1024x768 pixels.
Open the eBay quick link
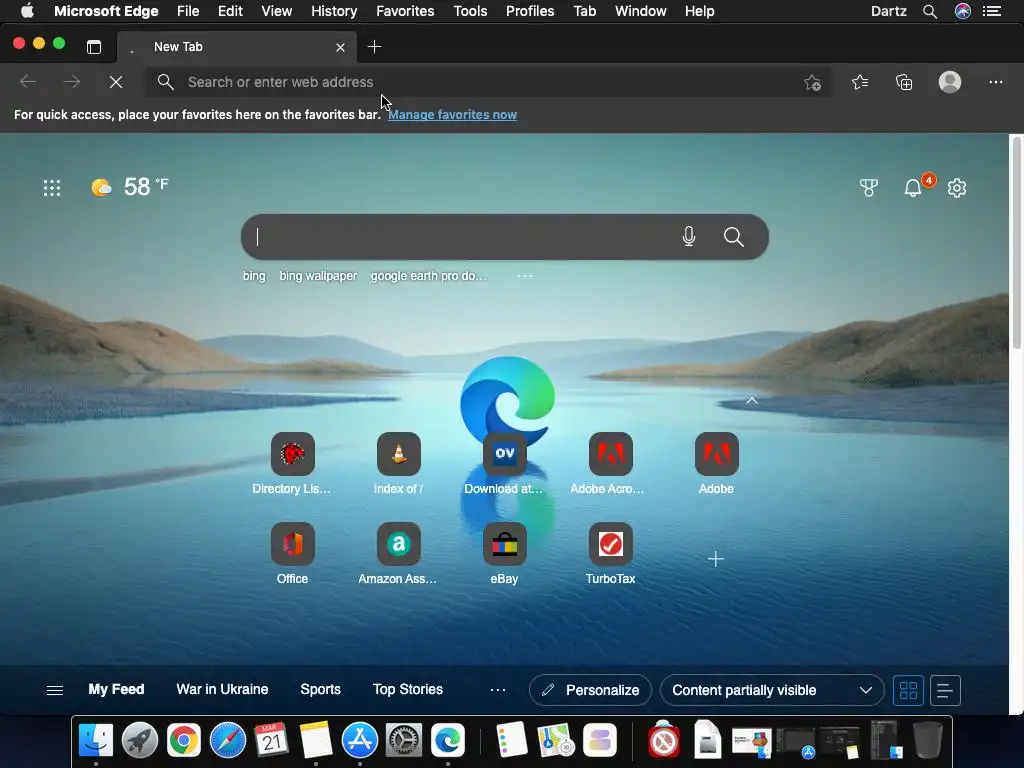click(504, 553)
